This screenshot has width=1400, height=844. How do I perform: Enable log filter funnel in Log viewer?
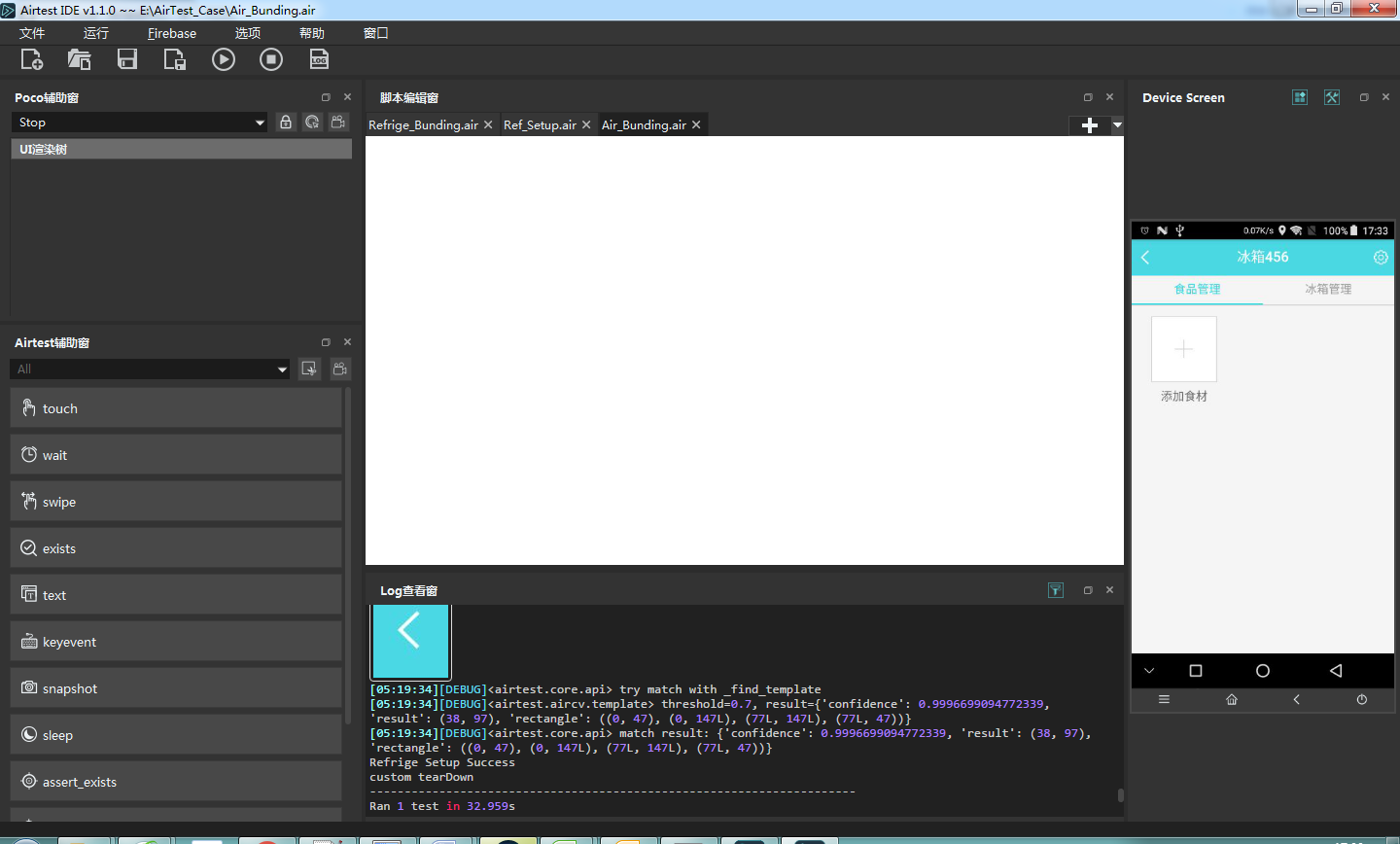(1056, 590)
